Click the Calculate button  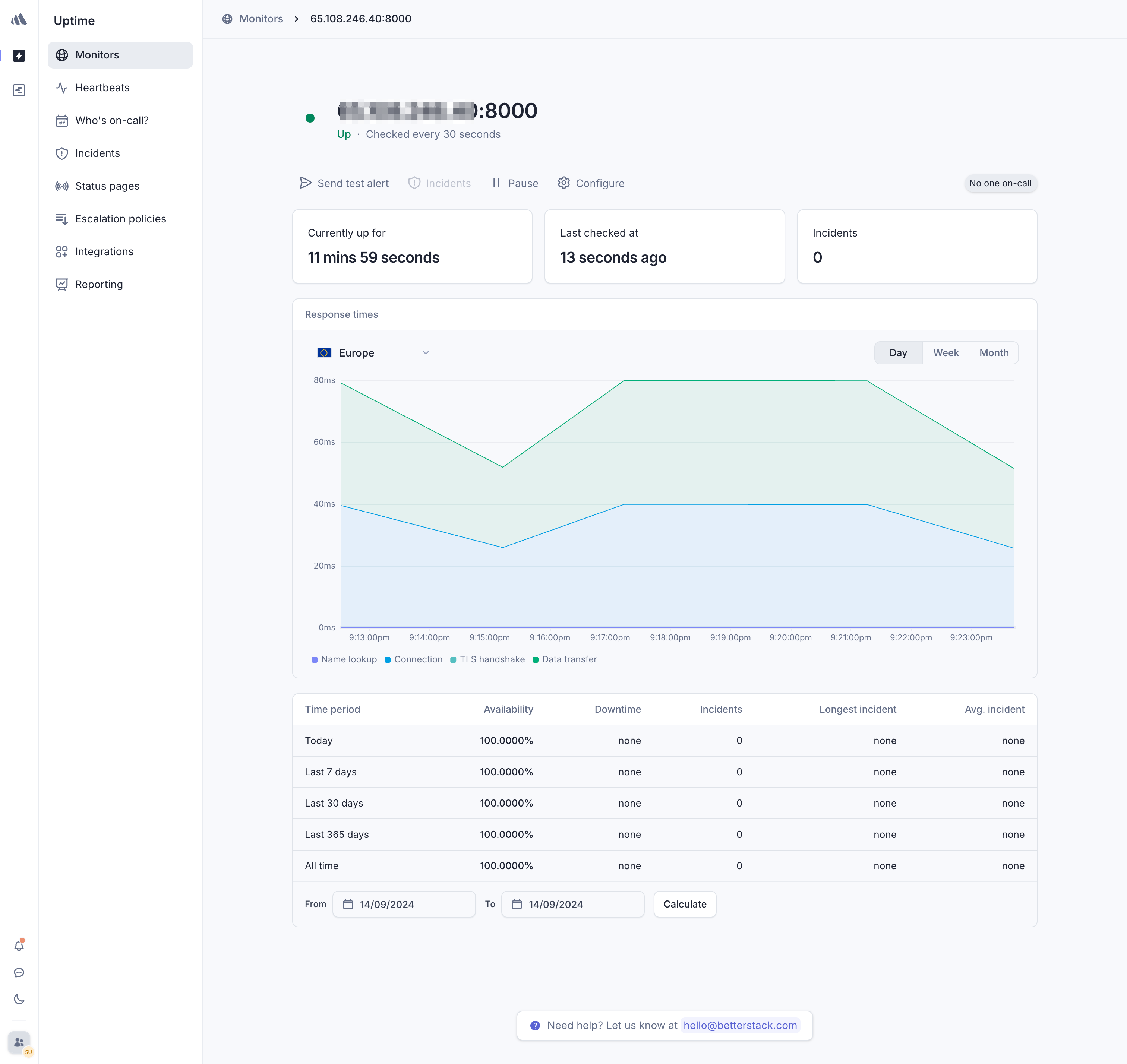point(684,904)
